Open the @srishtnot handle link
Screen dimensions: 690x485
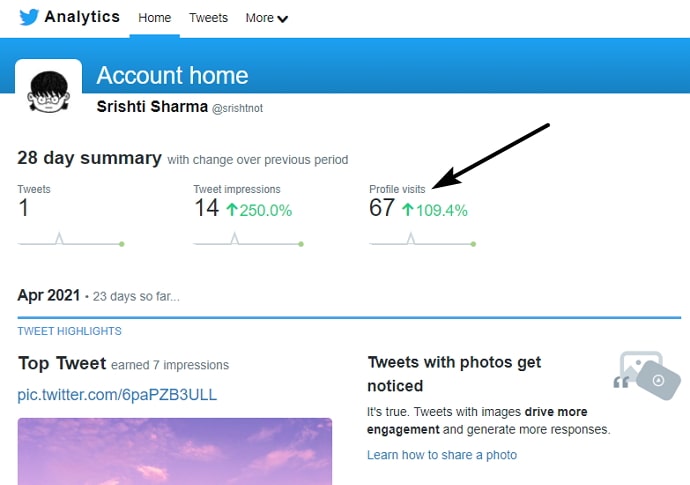point(238,108)
